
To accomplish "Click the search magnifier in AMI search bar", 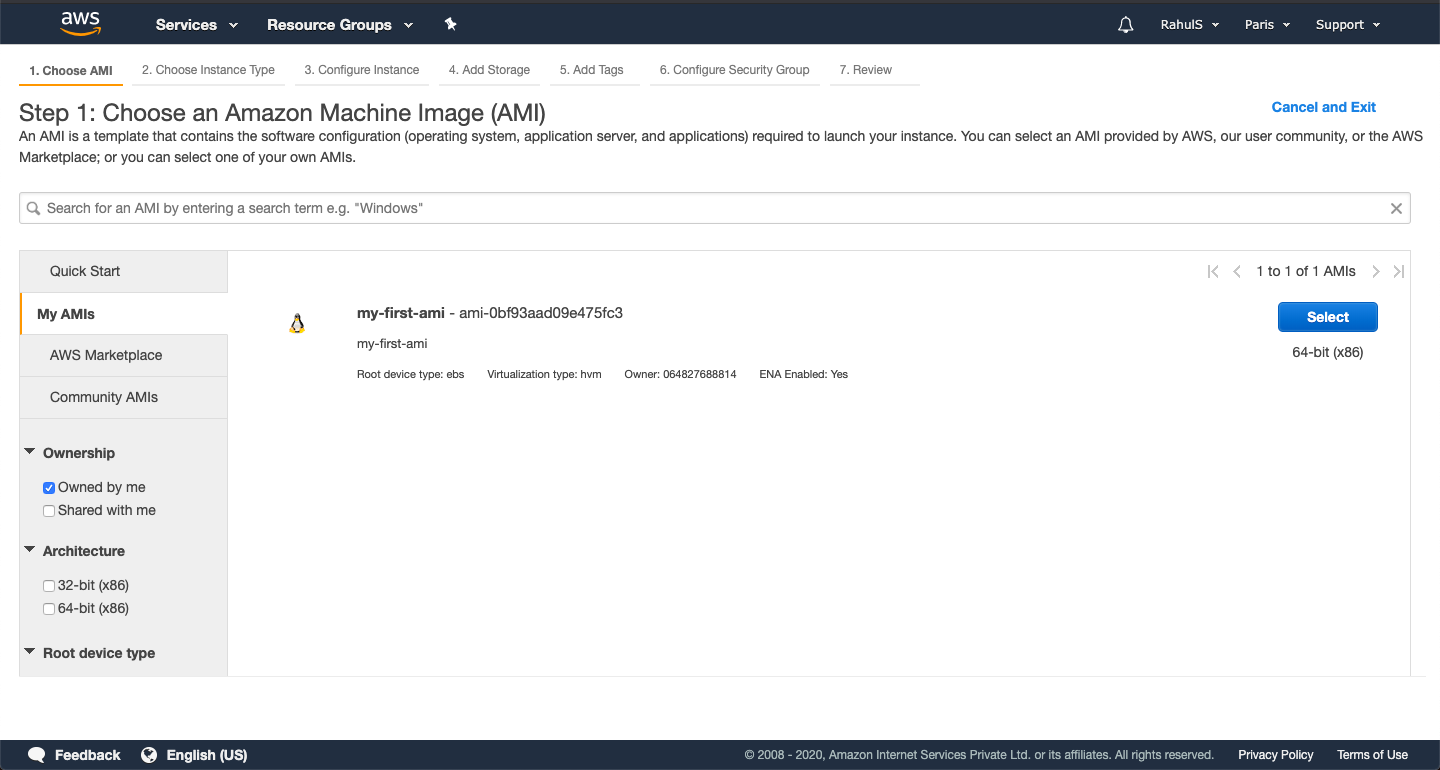I will tap(34, 207).
